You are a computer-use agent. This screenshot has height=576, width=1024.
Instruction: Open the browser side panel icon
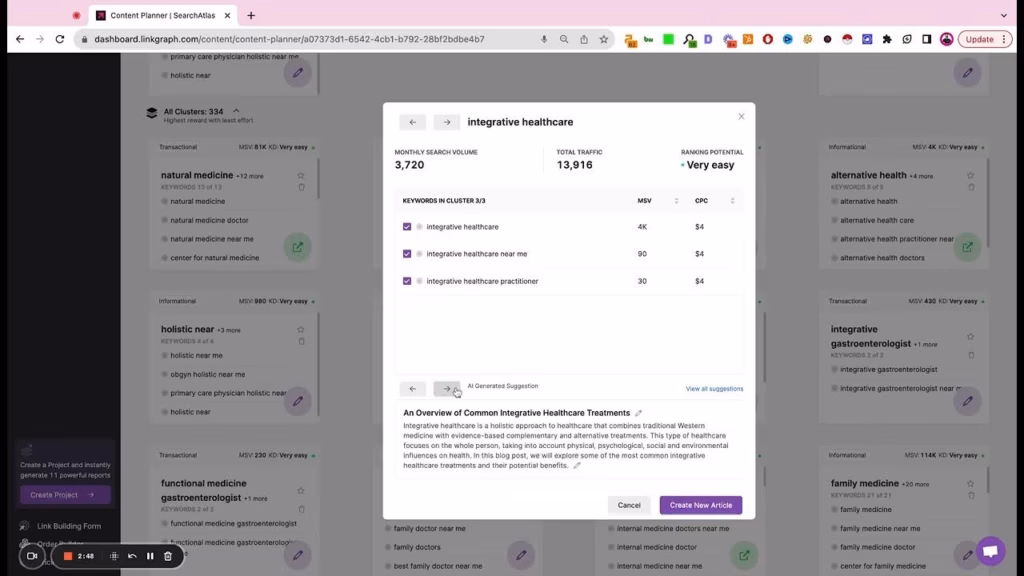click(x=927, y=39)
